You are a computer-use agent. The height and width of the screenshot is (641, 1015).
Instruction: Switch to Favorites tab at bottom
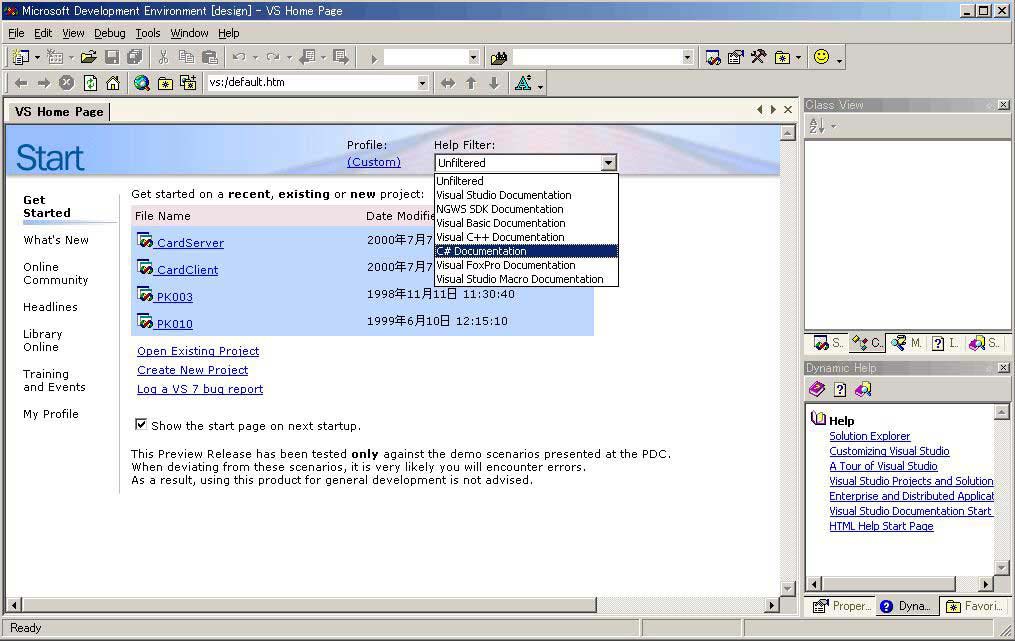tap(974, 606)
